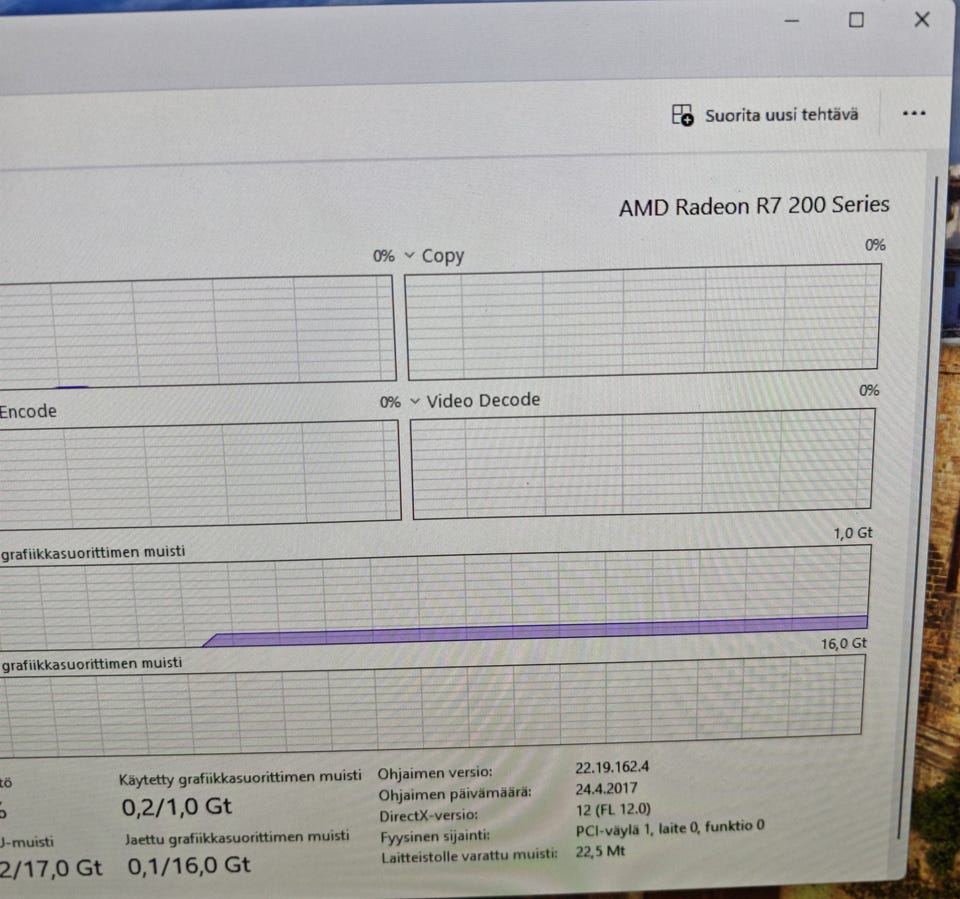Click the Copy engine label
The image size is (960, 899).
pyautogui.click(x=443, y=256)
